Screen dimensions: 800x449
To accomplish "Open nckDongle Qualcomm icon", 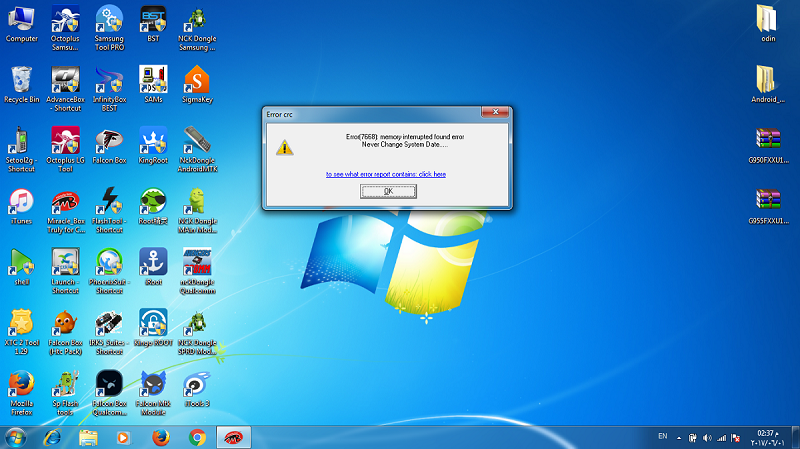I will (197, 271).
